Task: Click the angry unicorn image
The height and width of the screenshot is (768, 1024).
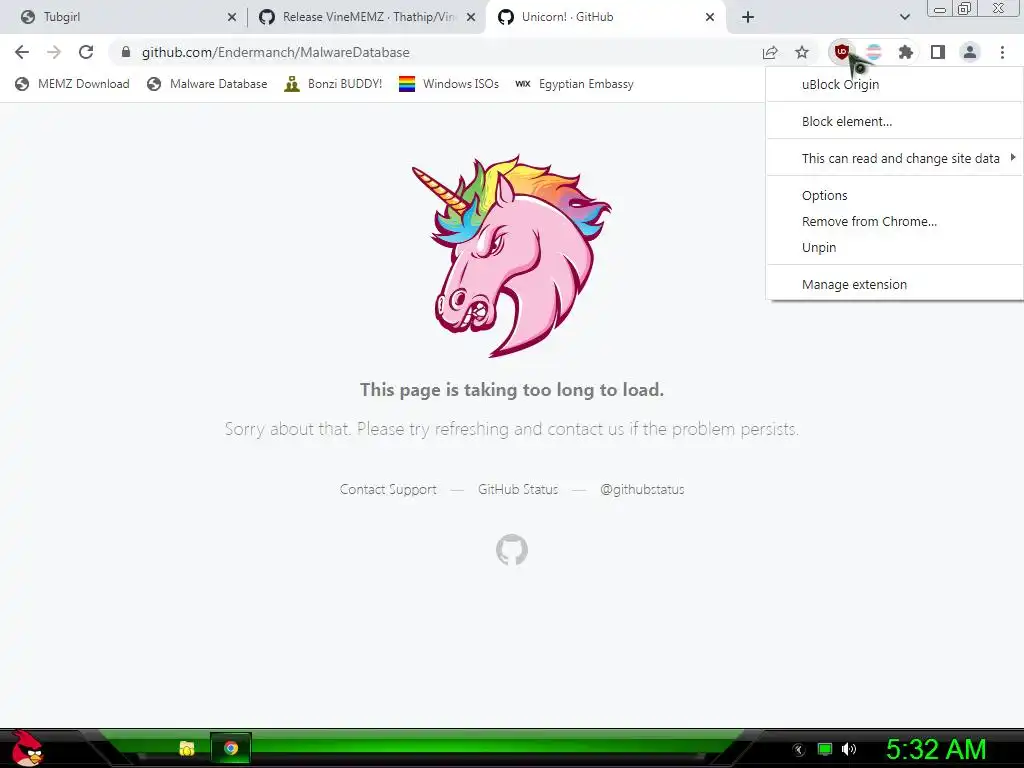Action: click(512, 256)
